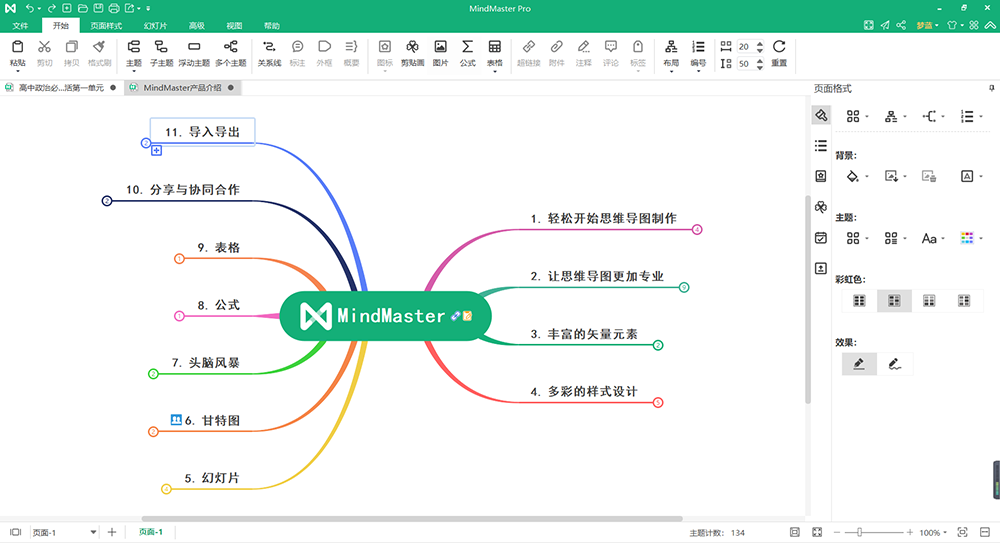Select page tab '页面-1' at bottom

coord(151,532)
